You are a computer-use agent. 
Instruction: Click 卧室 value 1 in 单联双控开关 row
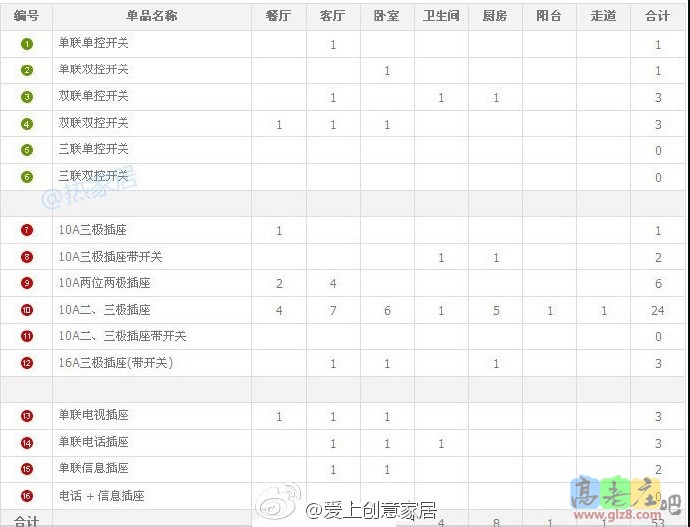(x=387, y=71)
